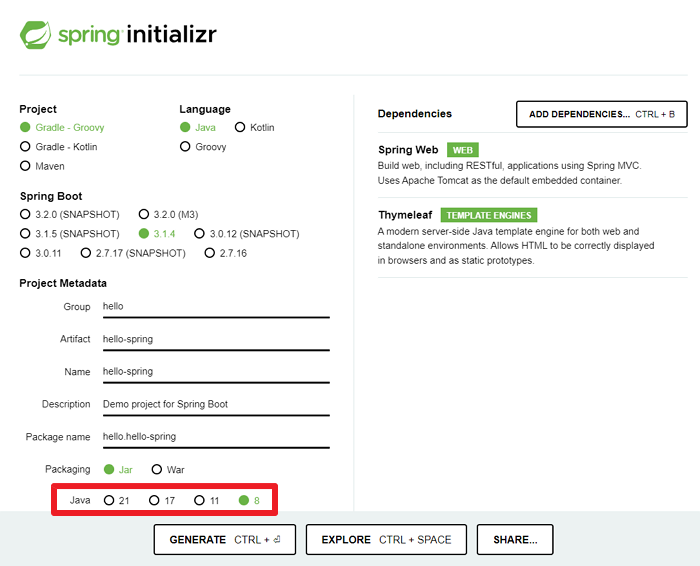The image size is (700, 566).
Task: Click the SHARE... button
Action: 515,540
